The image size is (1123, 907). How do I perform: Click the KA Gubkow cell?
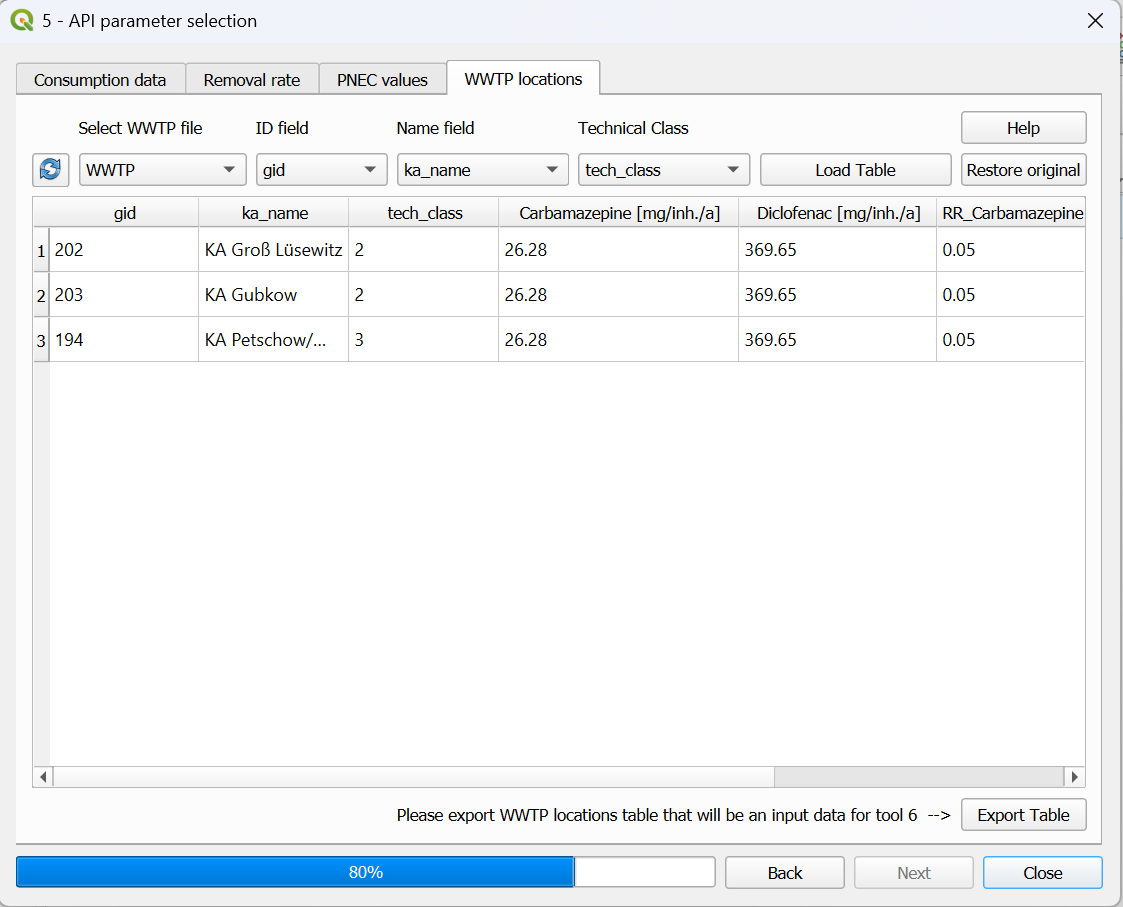point(274,294)
